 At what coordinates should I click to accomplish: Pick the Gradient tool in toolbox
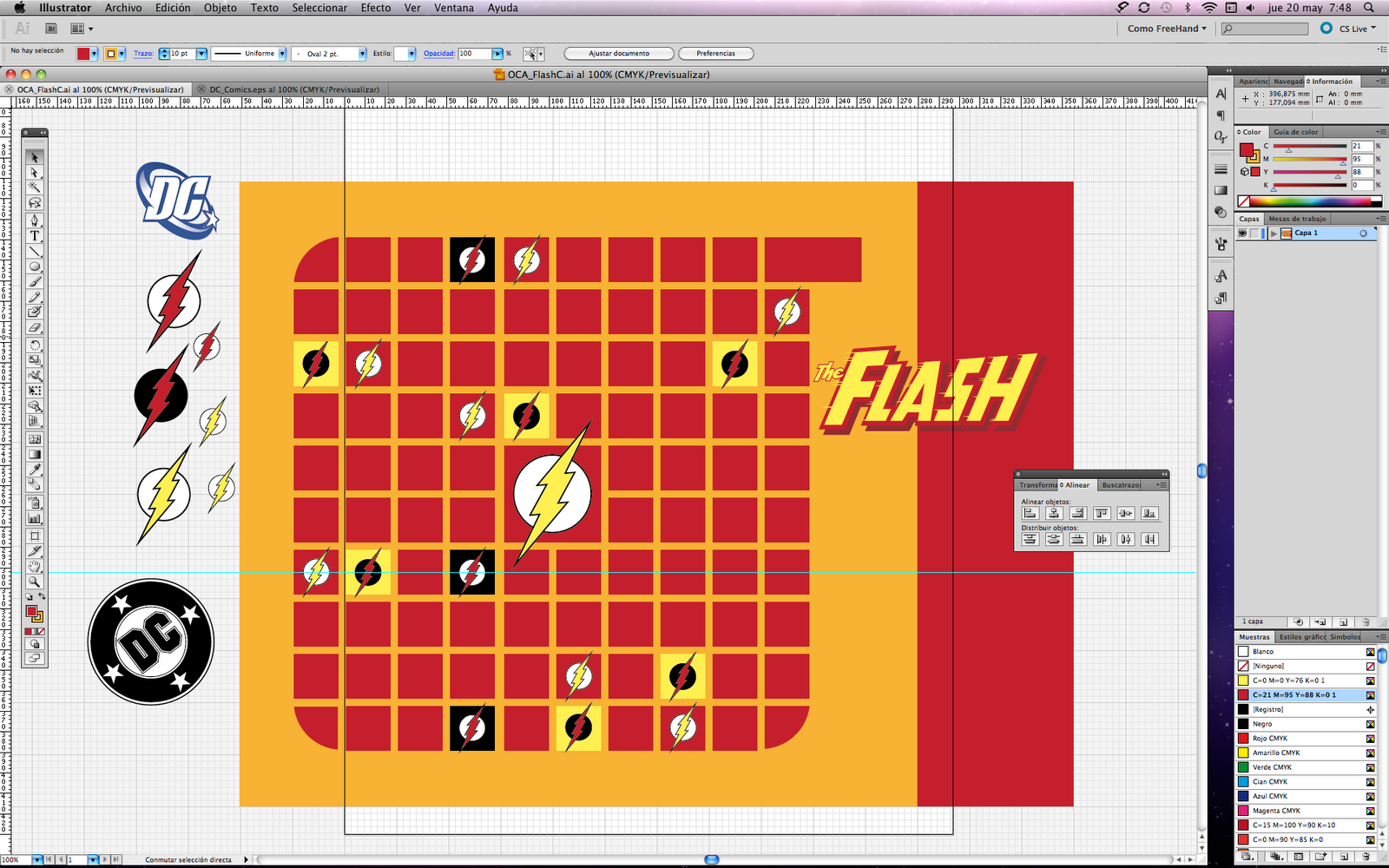(35, 455)
